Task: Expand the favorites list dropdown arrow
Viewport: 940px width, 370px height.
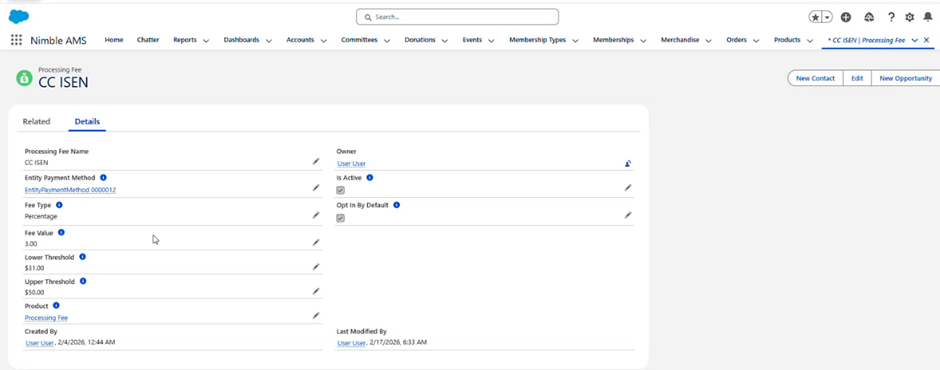Action: click(827, 17)
